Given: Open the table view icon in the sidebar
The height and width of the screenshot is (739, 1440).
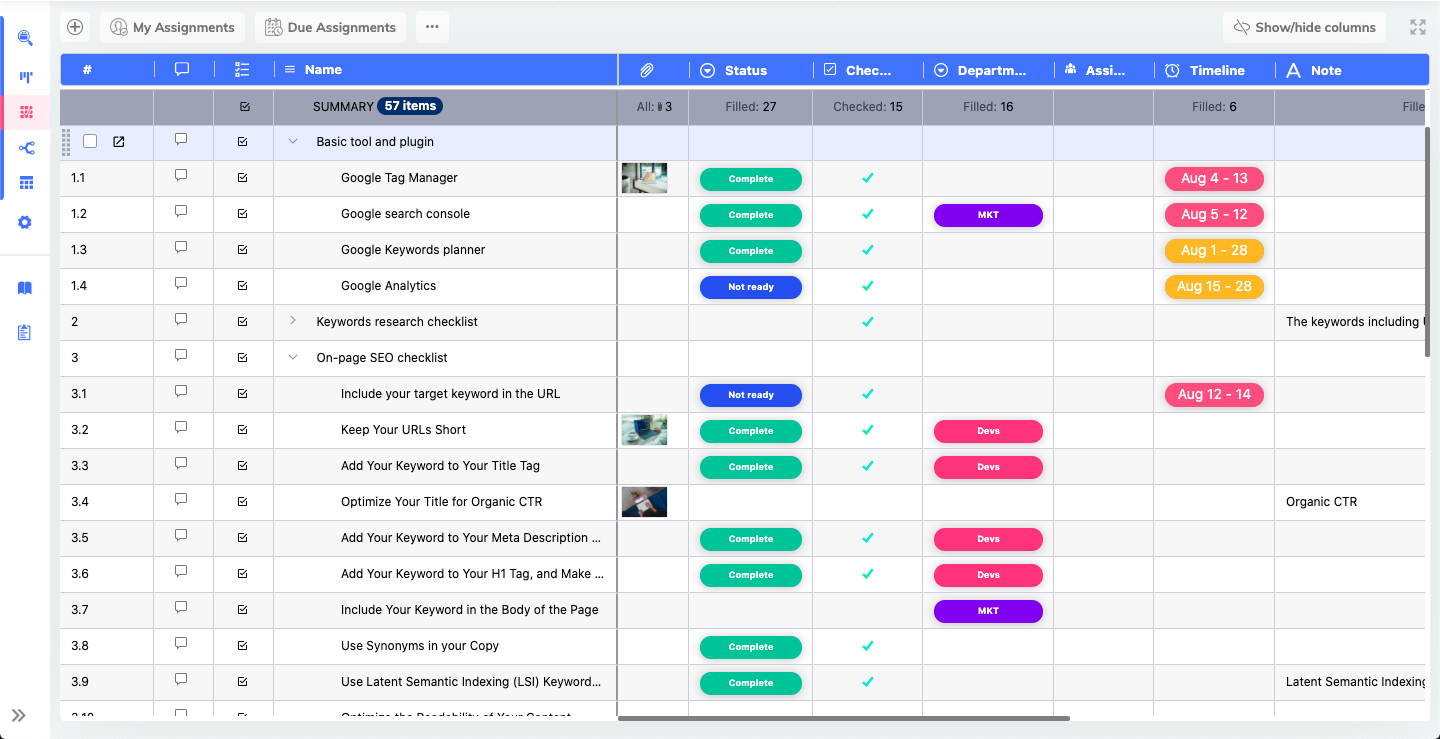Looking at the screenshot, I should click(x=26, y=184).
